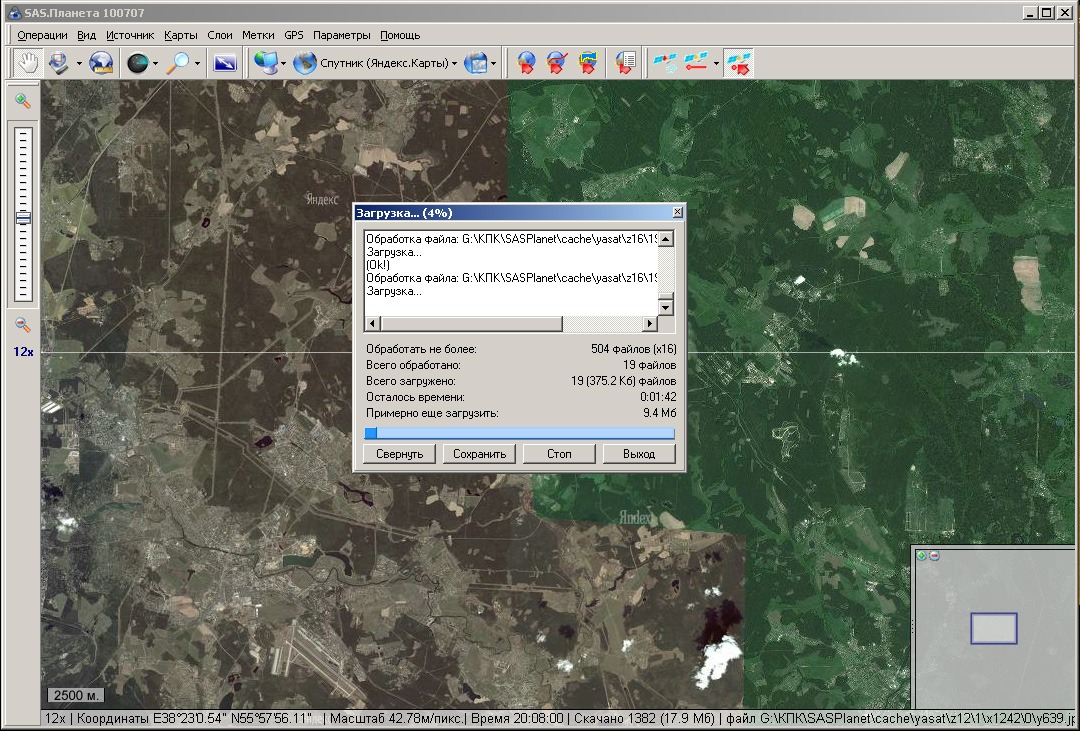Click the '2500 м.' scale label

76,695
